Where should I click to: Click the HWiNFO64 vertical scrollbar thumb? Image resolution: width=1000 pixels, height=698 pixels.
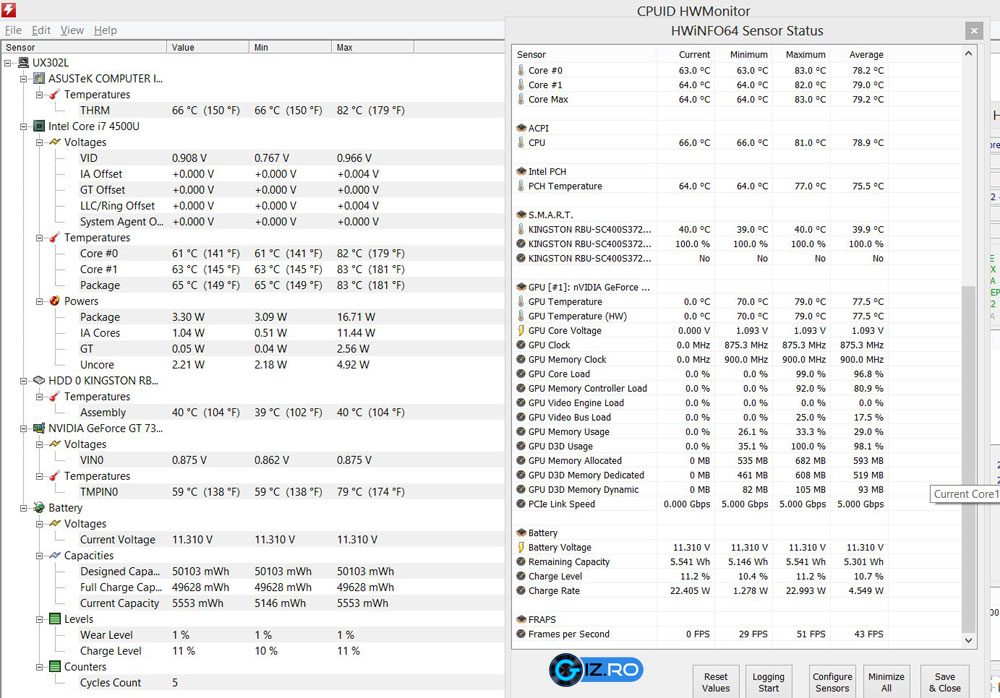[968, 457]
